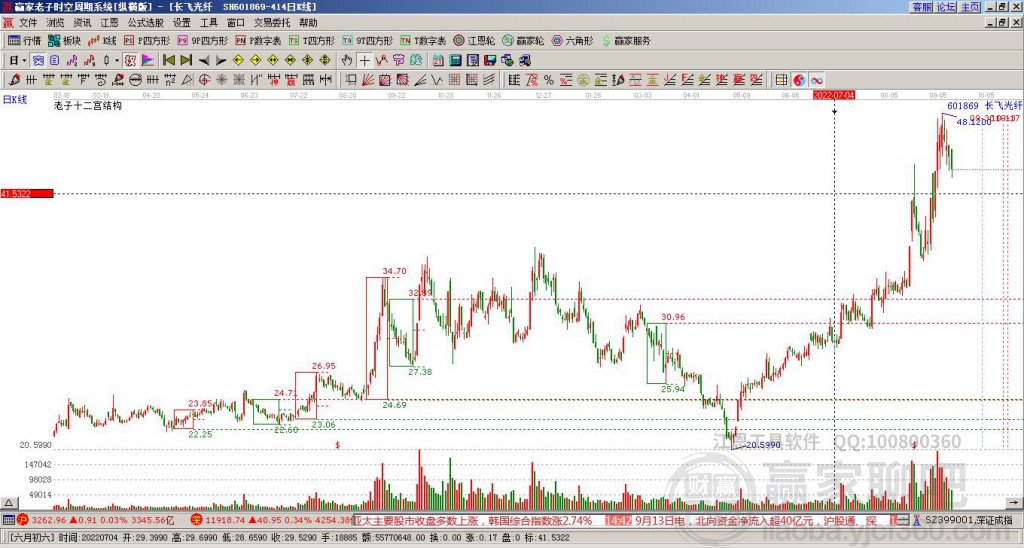
Task: Select the gold 金 circle tool
Action: pyautogui.click(x=583, y=80)
